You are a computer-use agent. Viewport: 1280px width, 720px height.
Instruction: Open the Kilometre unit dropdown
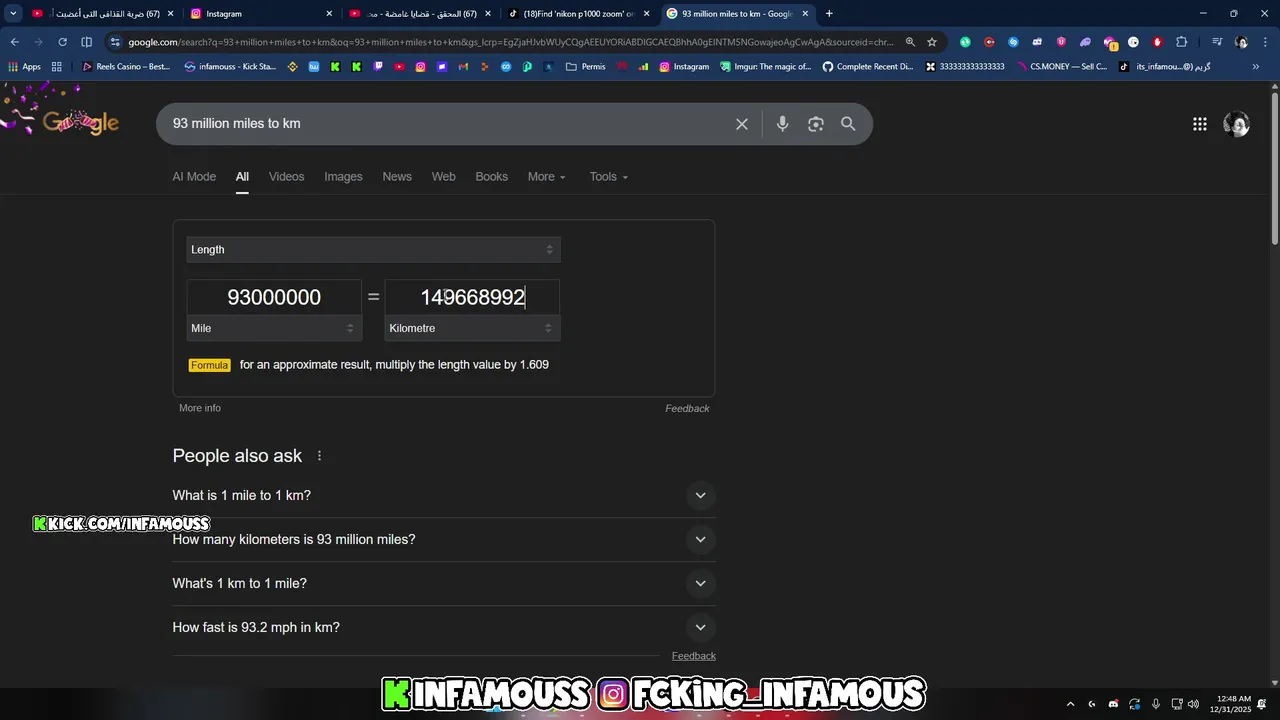(472, 328)
